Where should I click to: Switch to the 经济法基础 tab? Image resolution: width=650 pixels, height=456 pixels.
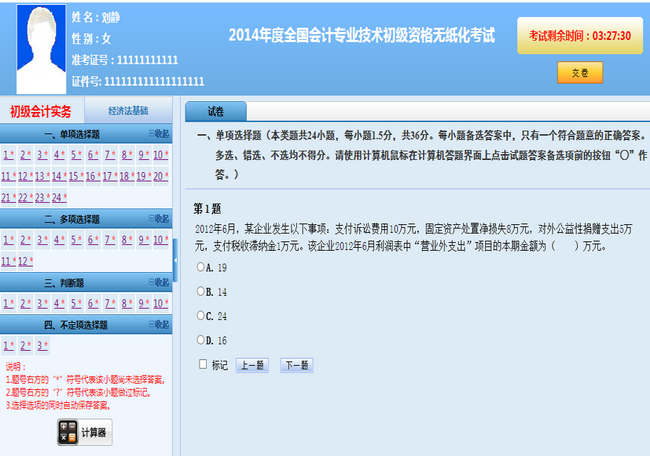click(127, 111)
